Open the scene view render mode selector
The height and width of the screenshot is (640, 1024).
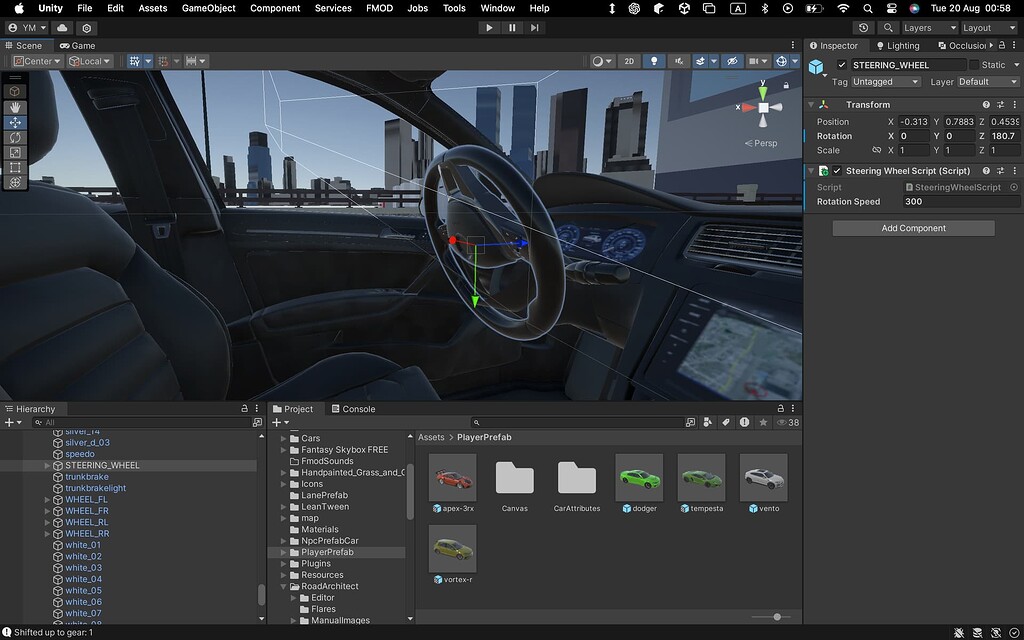pyautogui.click(x=600, y=61)
